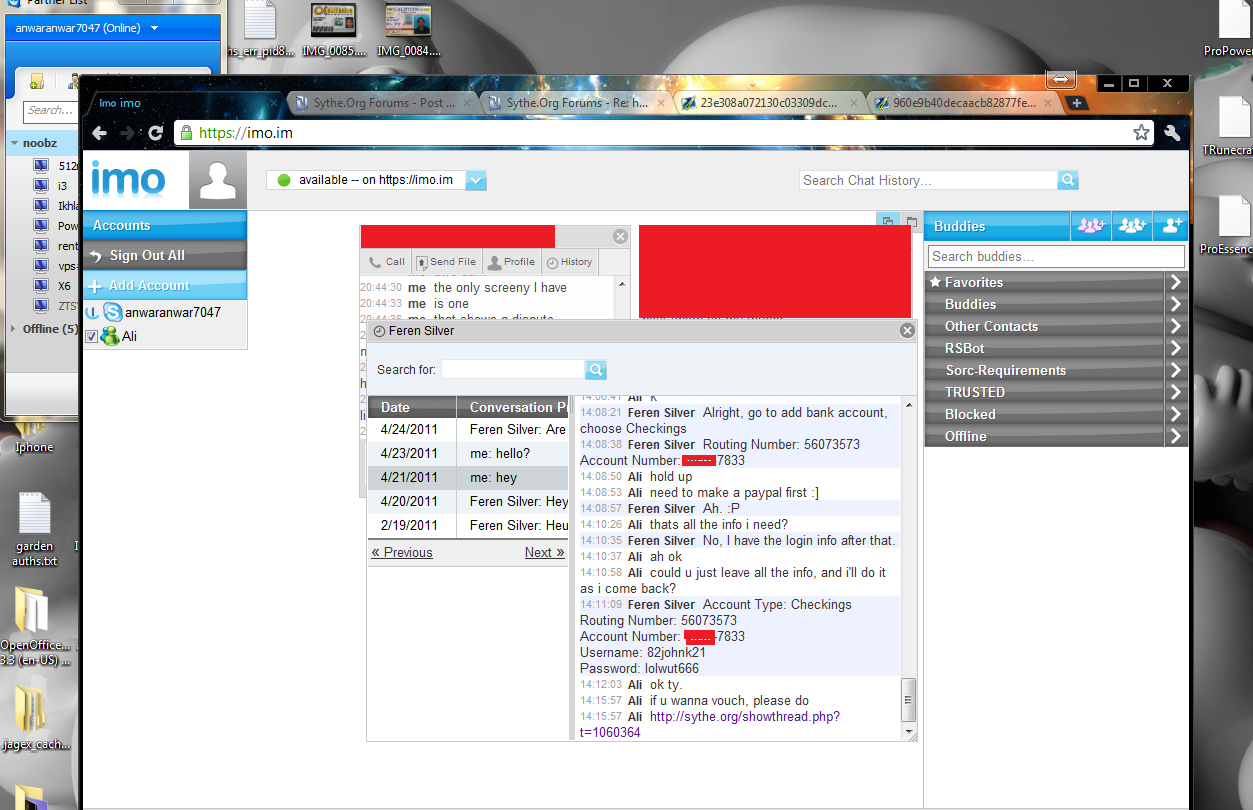Switch to the imo browser tab
Screen dimensions: 1253x810
tap(185, 103)
